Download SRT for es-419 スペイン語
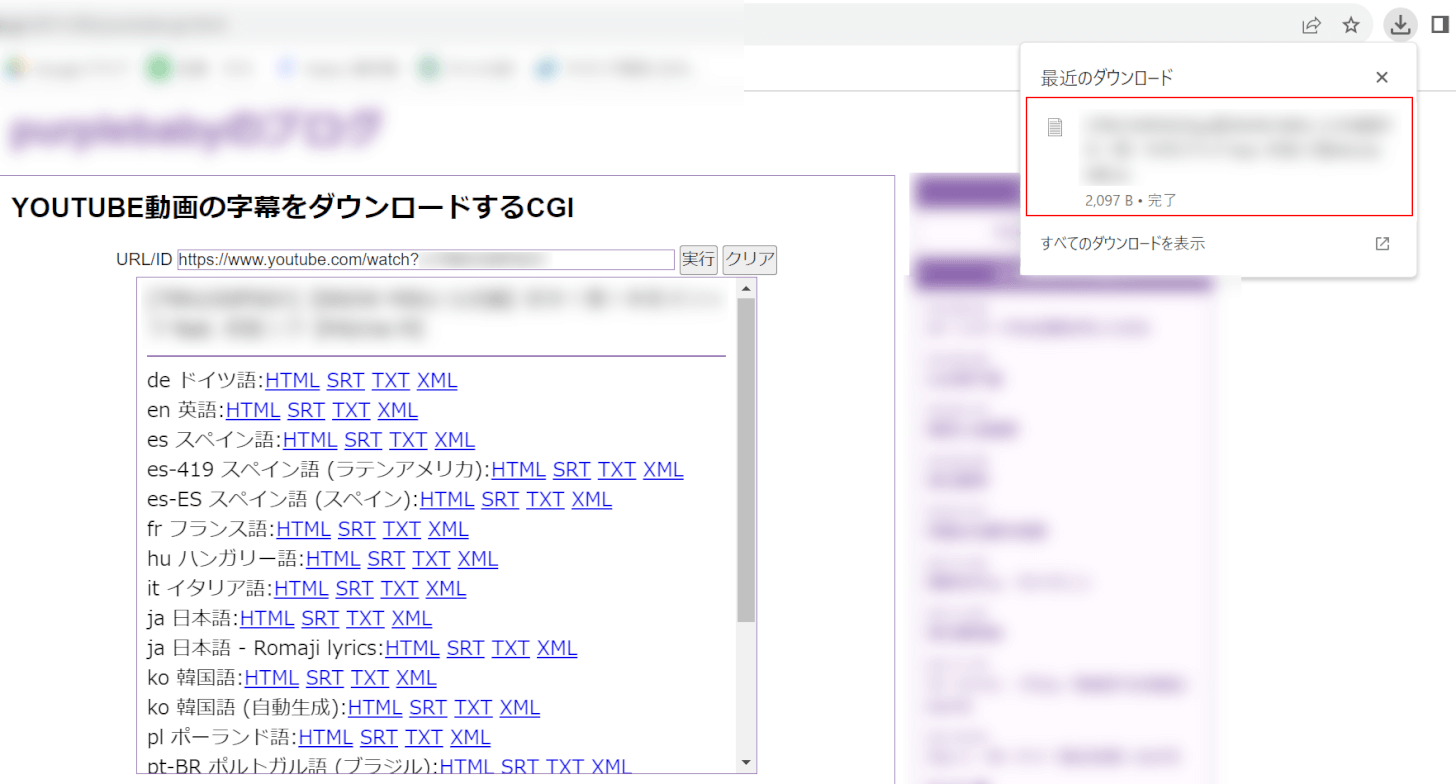1456x784 pixels. click(571, 470)
